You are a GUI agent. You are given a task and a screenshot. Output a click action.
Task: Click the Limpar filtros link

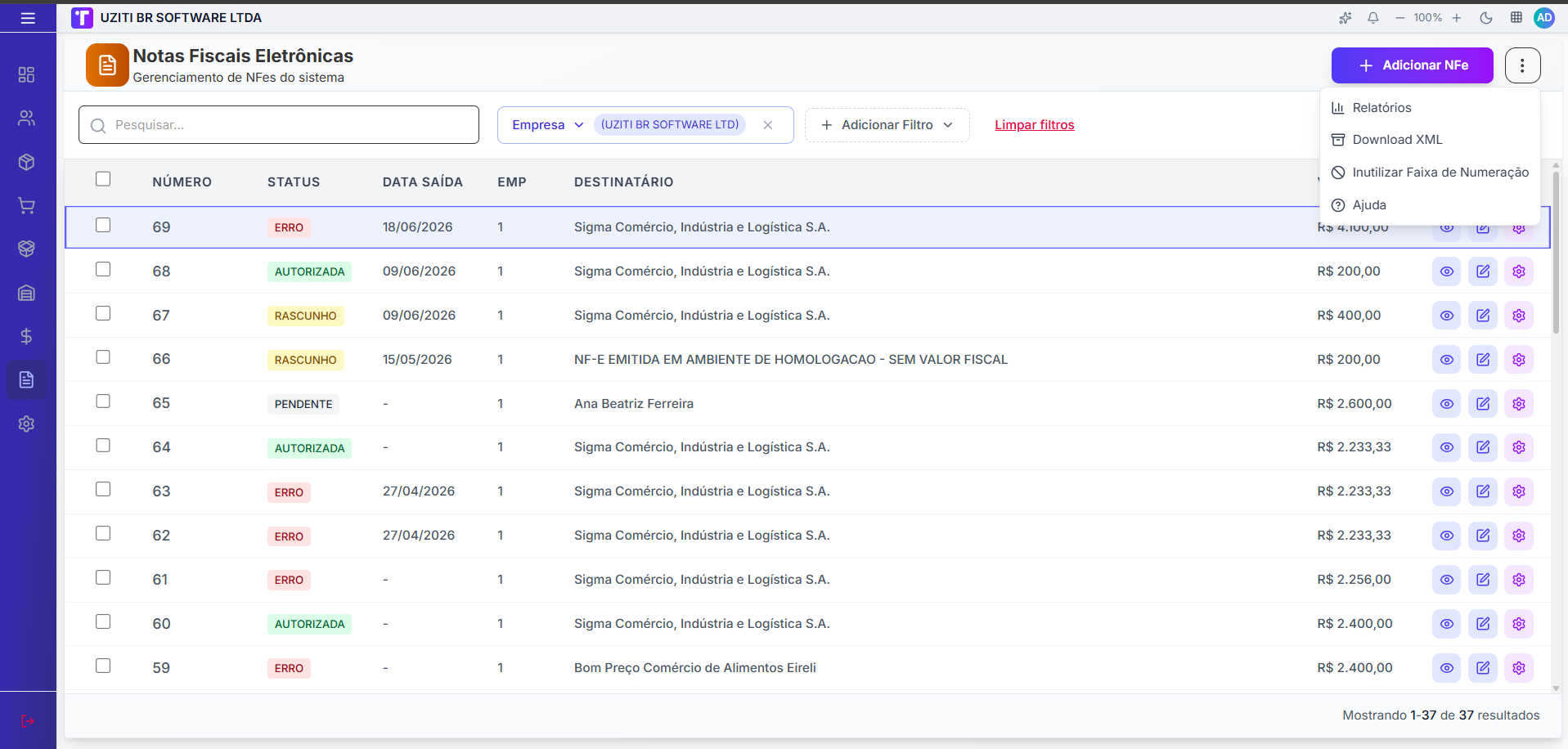(1035, 125)
